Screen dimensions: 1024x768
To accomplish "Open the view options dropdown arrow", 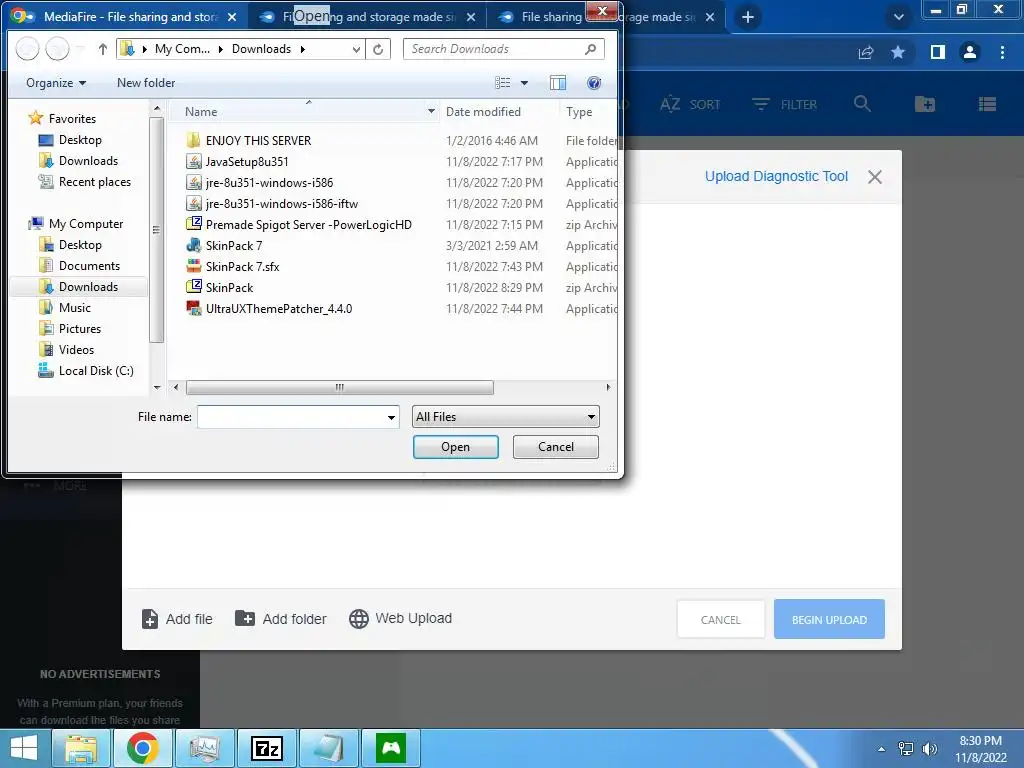I will [524, 83].
